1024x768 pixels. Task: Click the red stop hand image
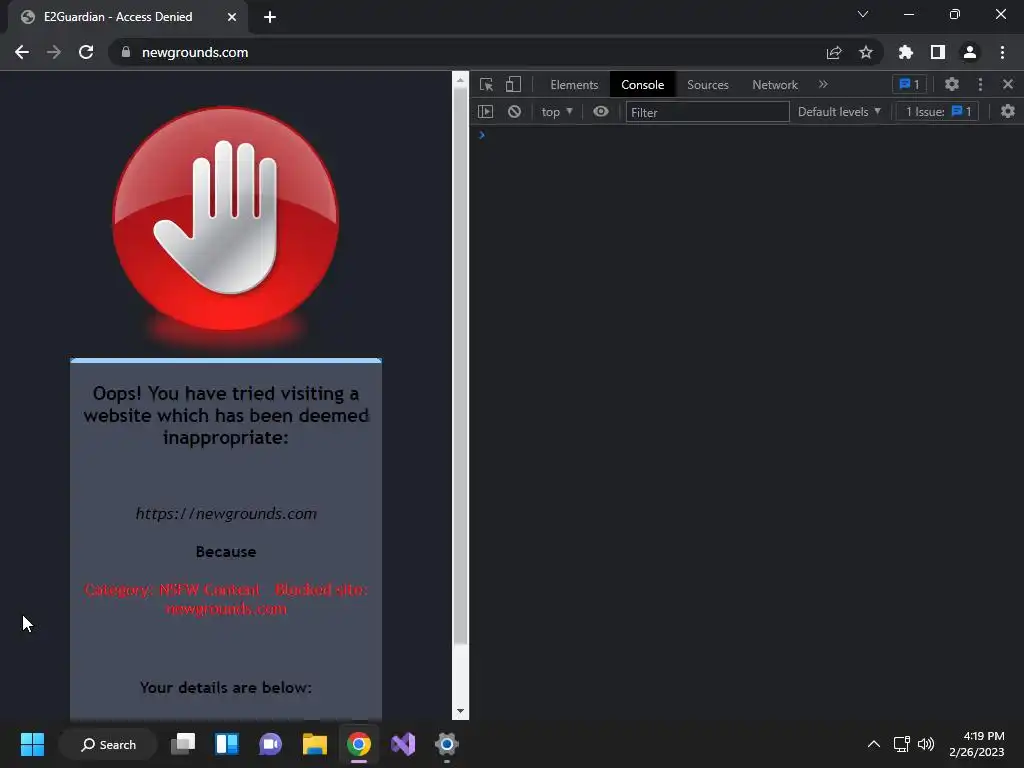[x=226, y=226]
